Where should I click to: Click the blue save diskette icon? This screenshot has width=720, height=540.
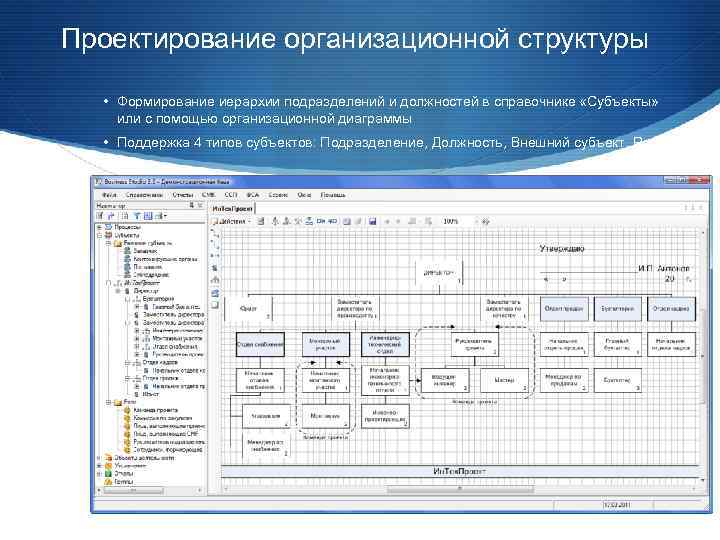[x=372, y=221]
